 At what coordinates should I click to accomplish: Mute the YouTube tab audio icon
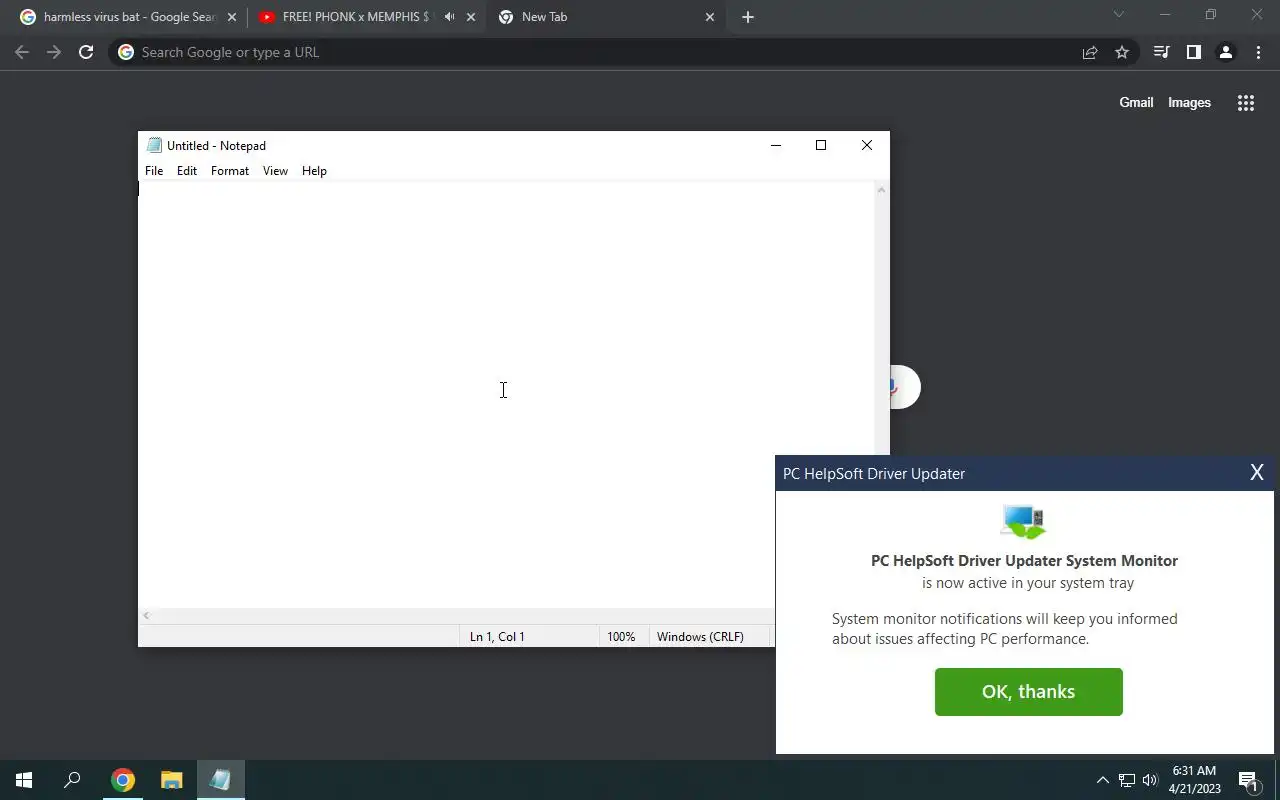449,17
